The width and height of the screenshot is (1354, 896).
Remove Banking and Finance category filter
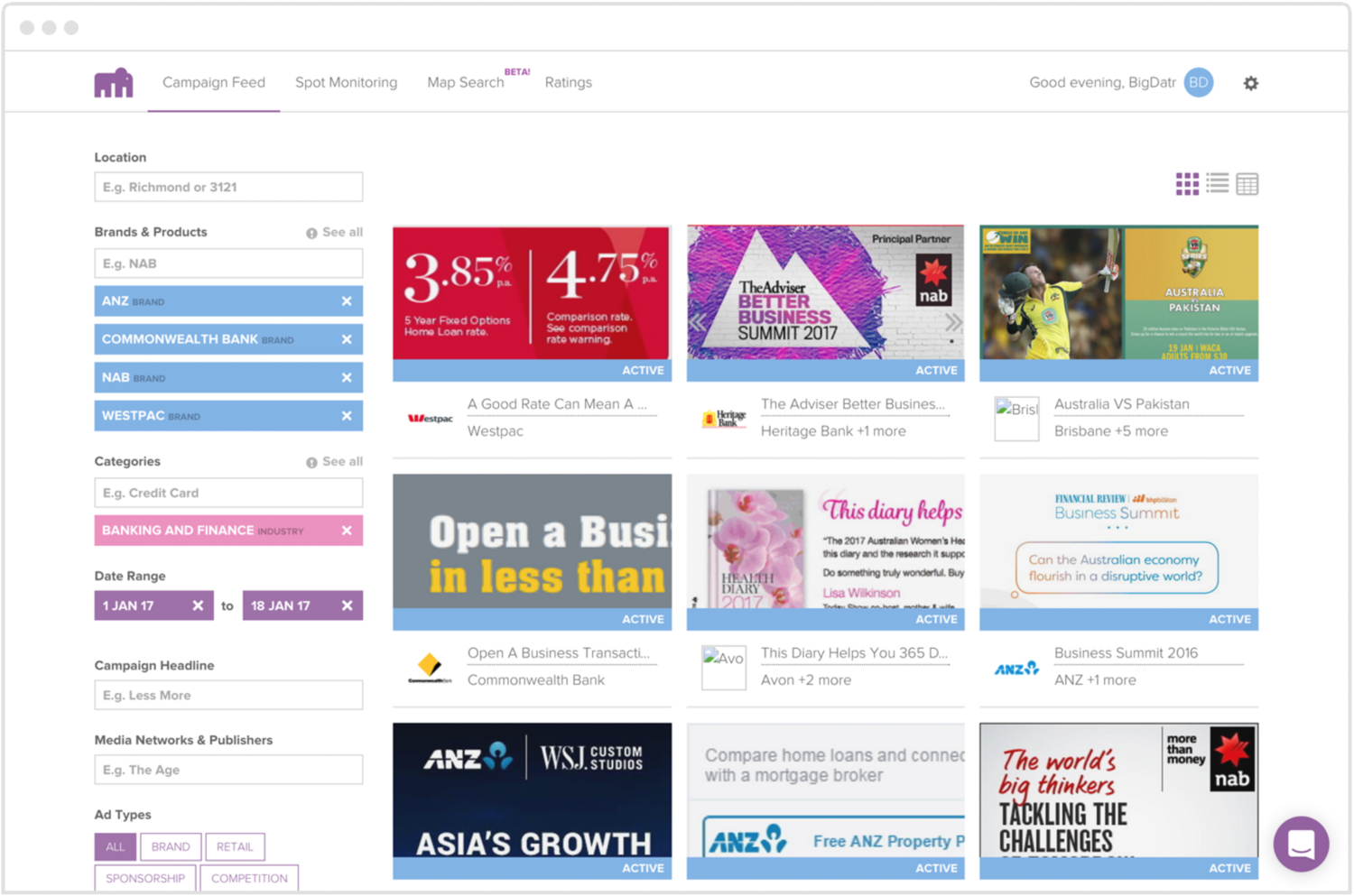tap(347, 531)
